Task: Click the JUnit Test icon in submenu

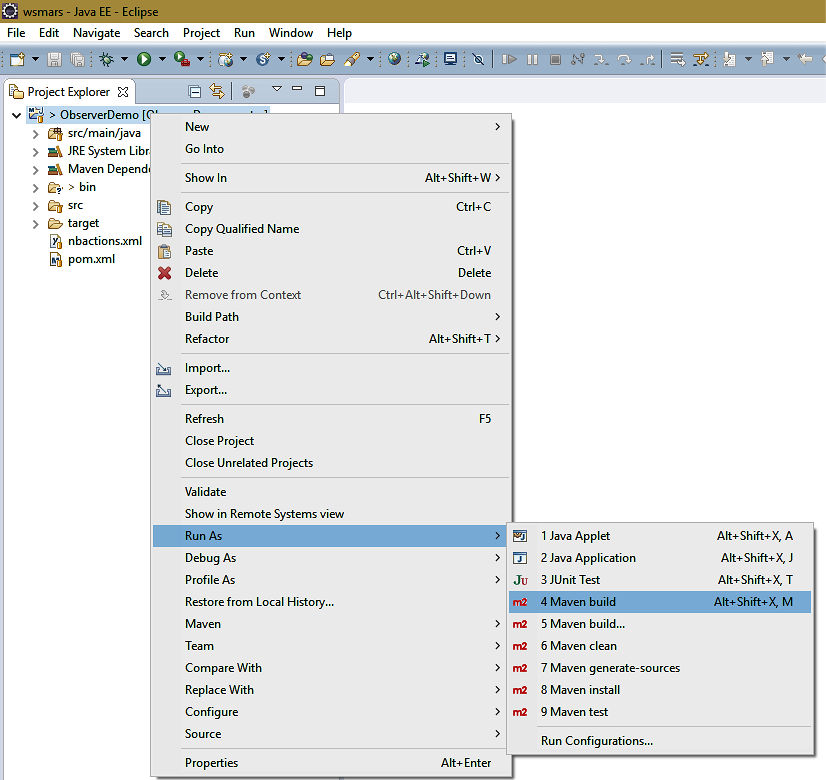Action: pos(520,580)
